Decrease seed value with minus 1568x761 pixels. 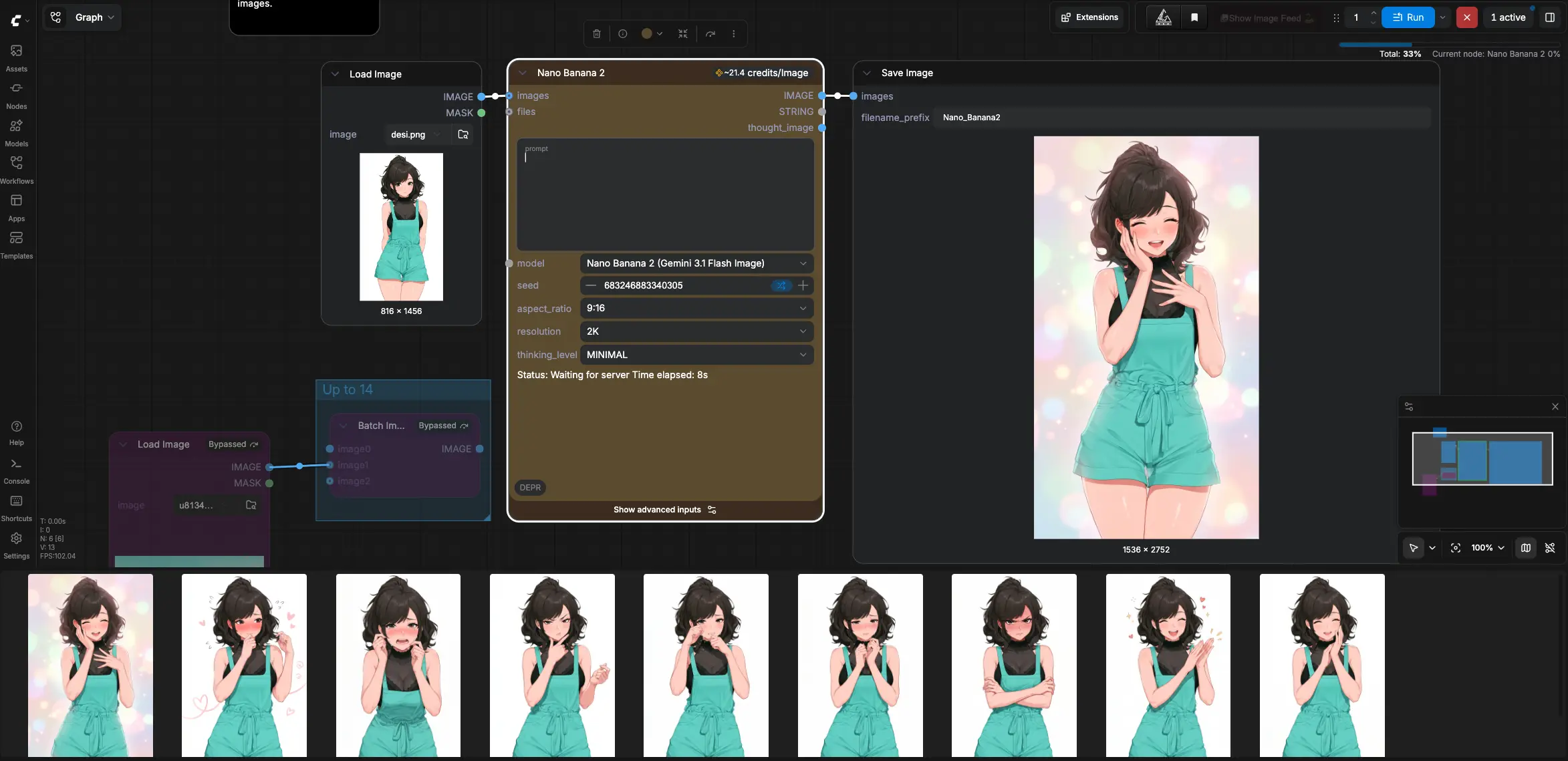pyautogui.click(x=591, y=285)
